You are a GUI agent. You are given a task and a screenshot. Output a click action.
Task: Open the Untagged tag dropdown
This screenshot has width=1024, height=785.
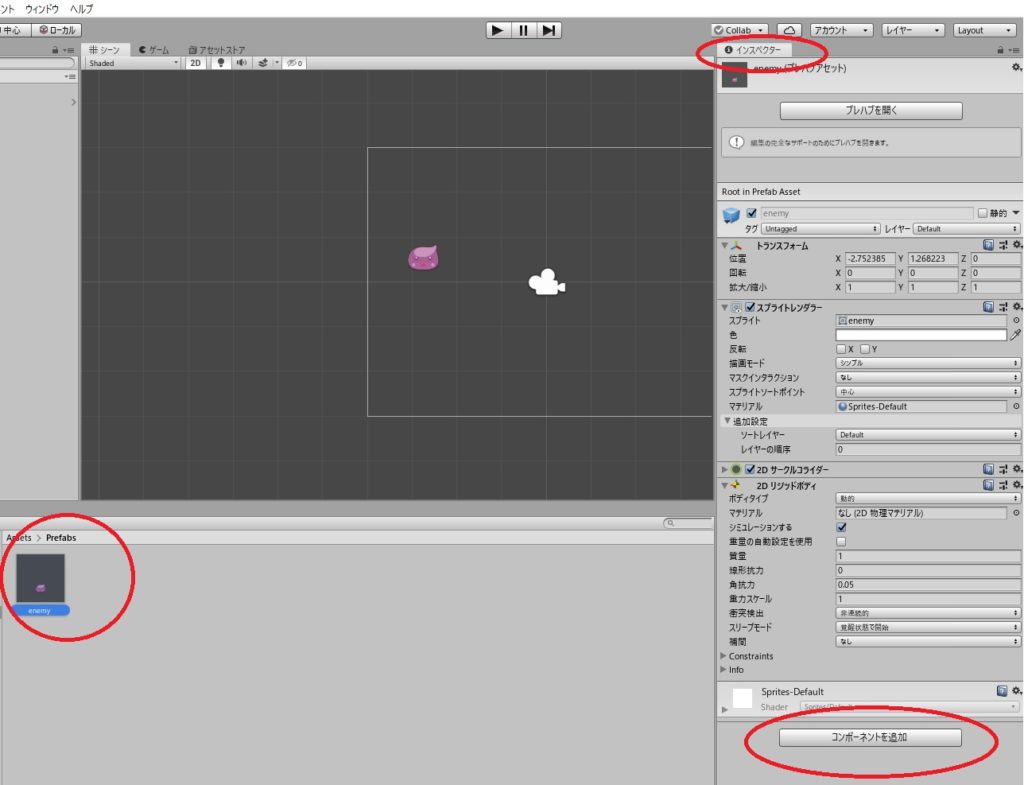tap(821, 229)
